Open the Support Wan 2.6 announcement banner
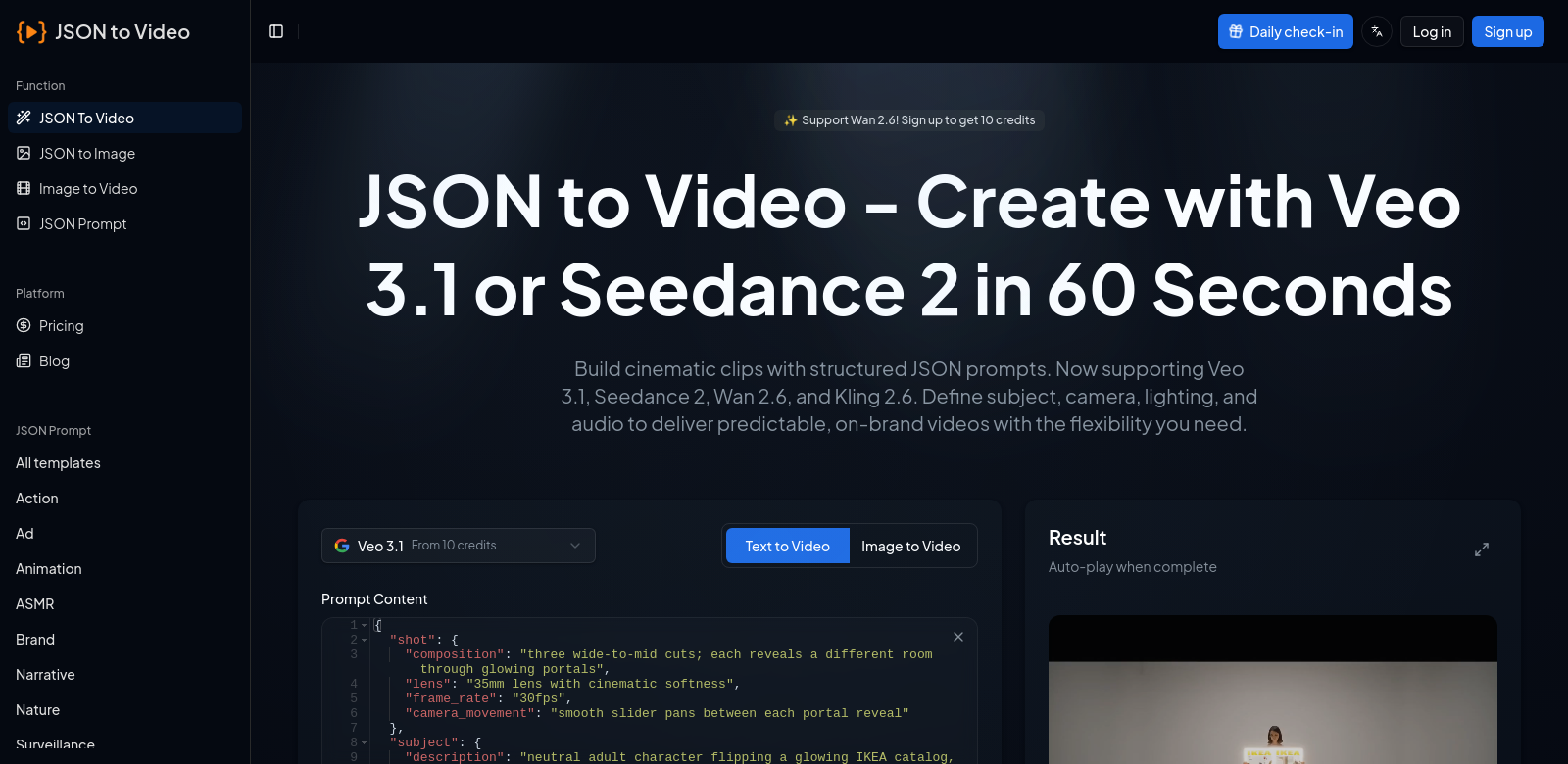This screenshot has width=1568, height=764. point(909,120)
